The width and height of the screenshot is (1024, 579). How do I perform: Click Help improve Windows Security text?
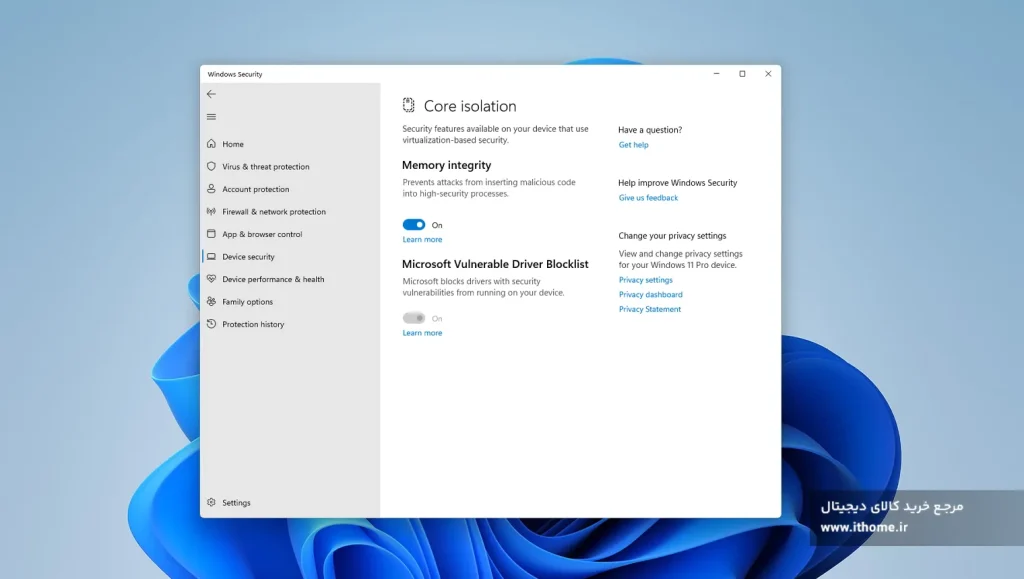coord(677,183)
